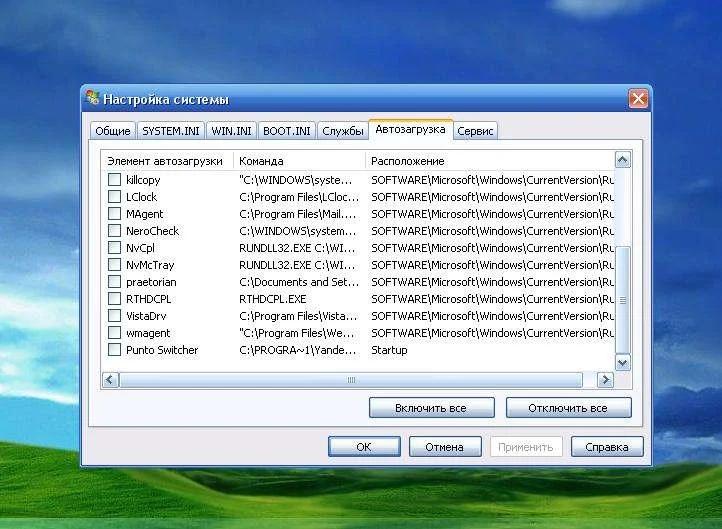Switch to the BOOT.INI tab
722x529 pixels.
click(287, 131)
